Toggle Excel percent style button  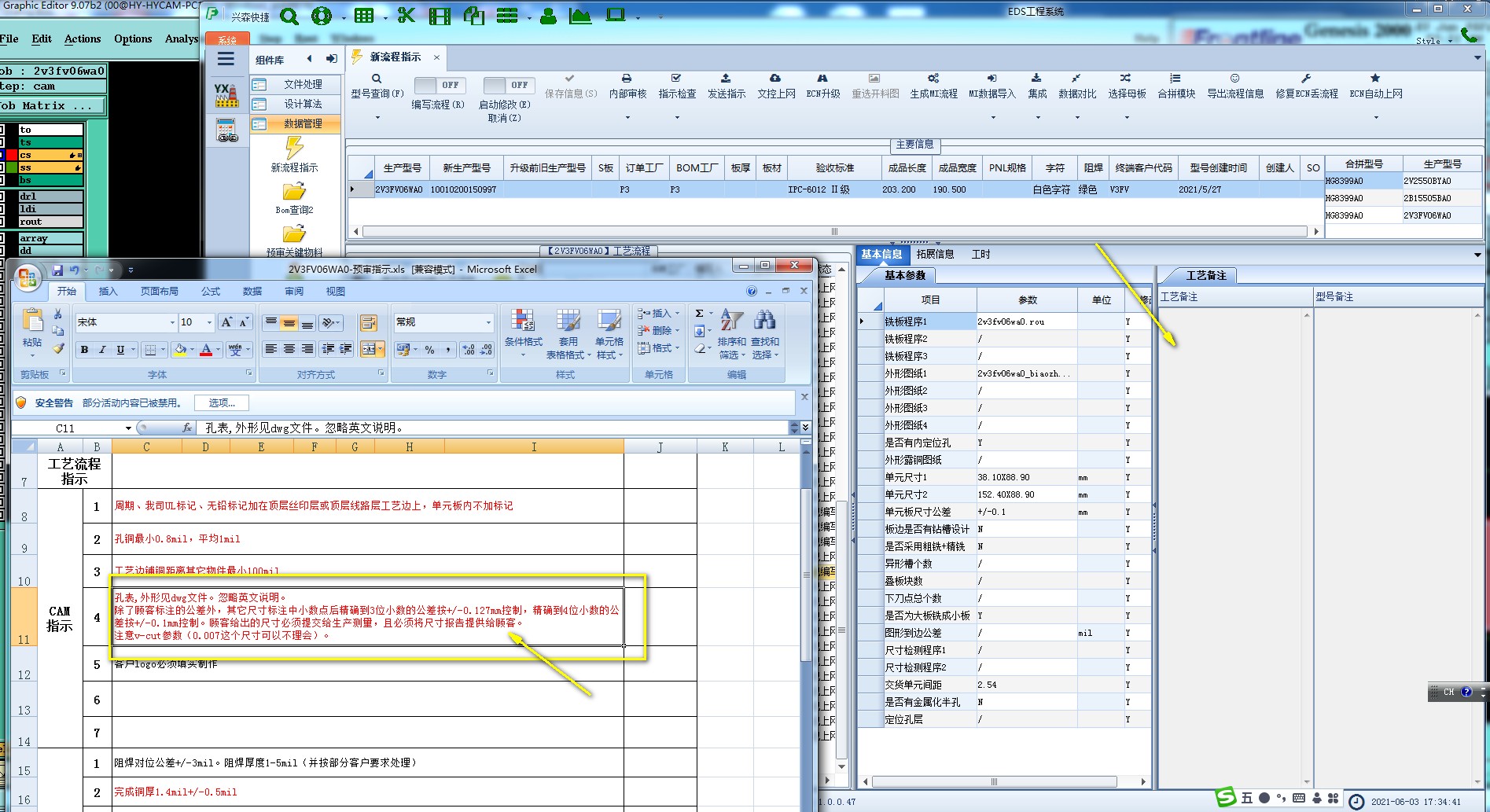(x=429, y=350)
